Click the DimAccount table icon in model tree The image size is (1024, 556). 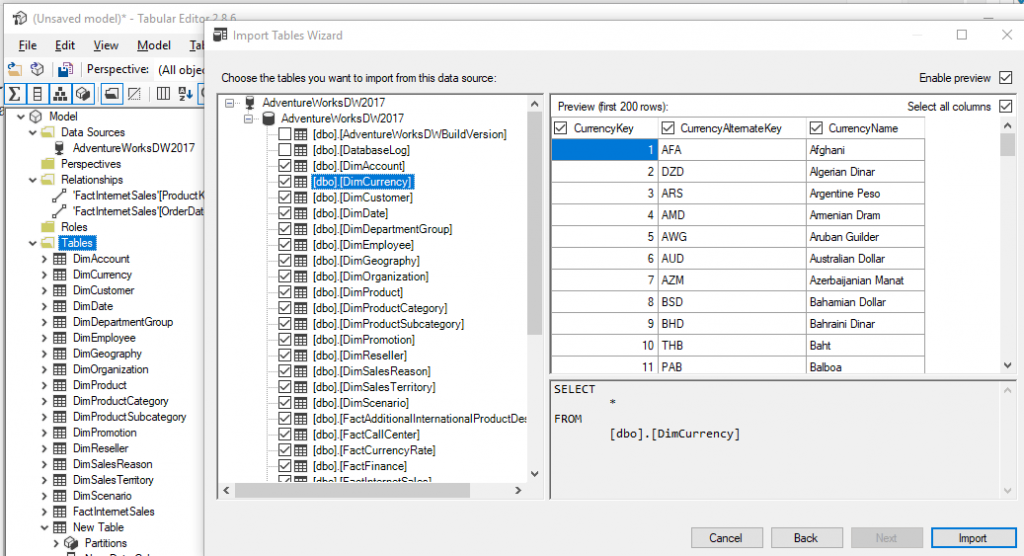coord(59,259)
